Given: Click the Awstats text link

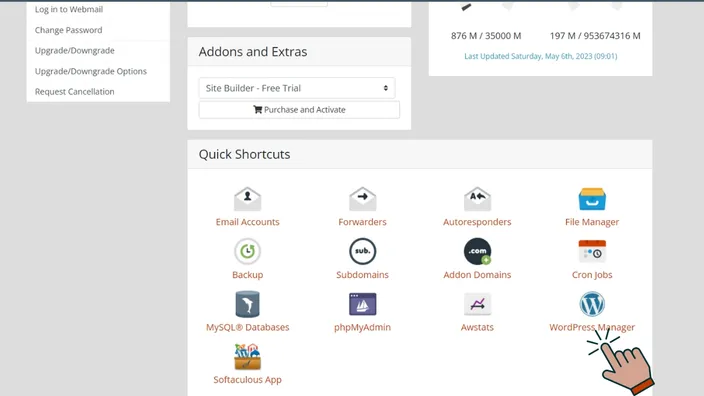Looking at the screenshot, I should [x=477, y=327].
